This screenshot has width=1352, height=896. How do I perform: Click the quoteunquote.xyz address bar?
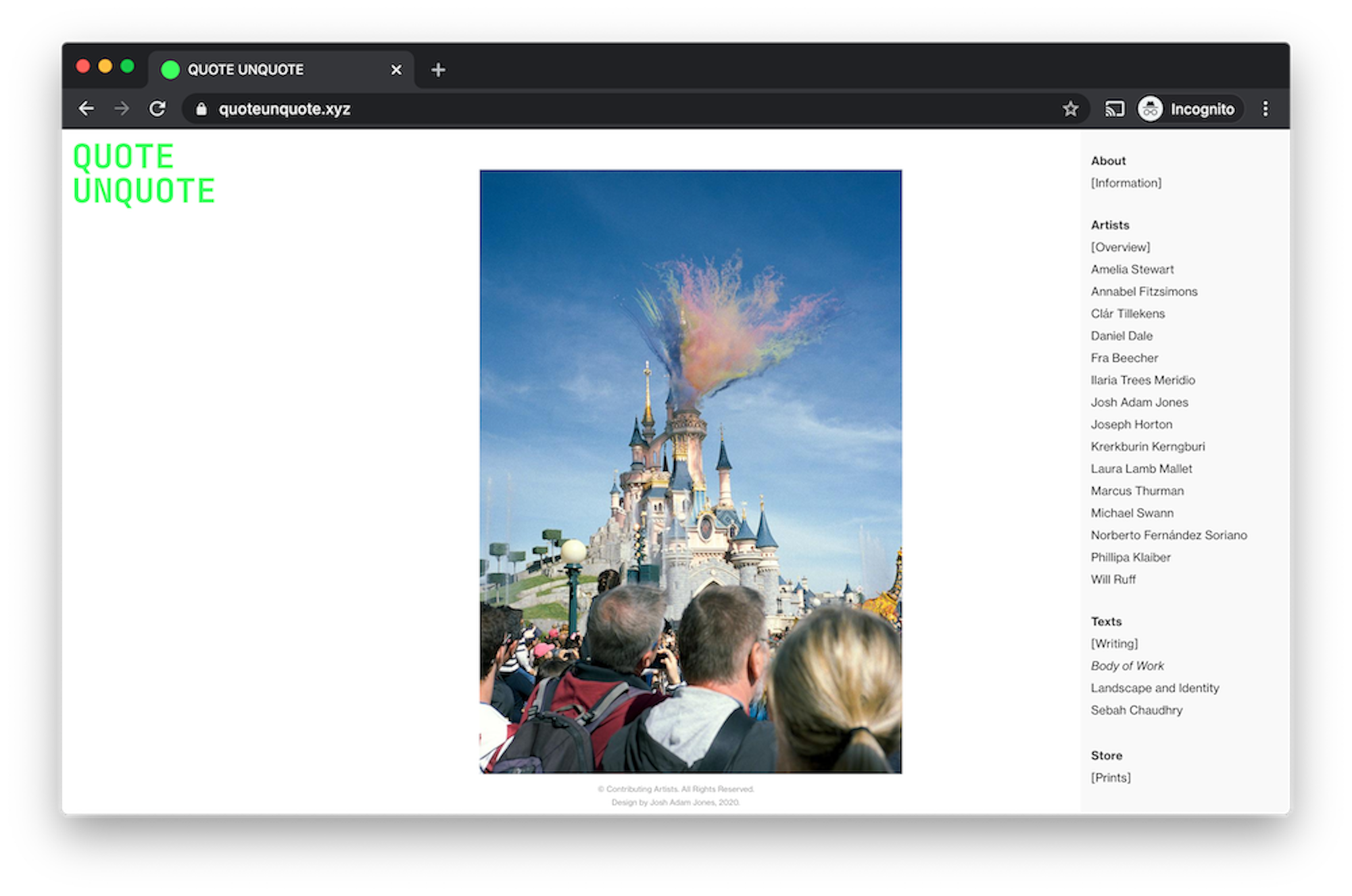coord(635,109)
